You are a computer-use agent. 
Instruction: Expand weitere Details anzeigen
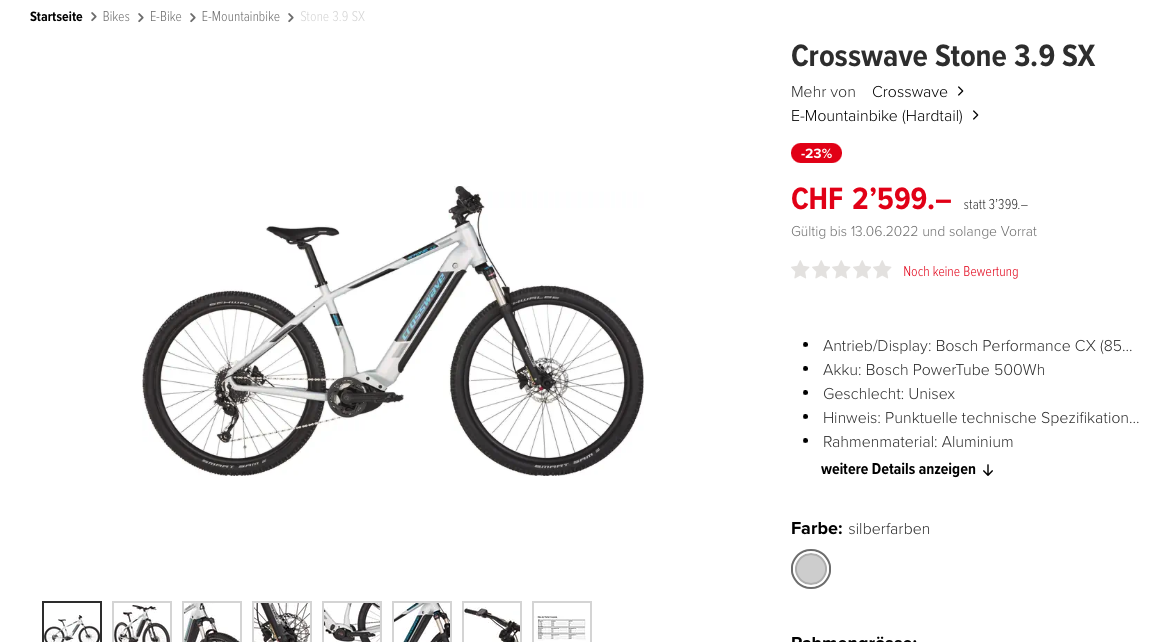point(898,469)
